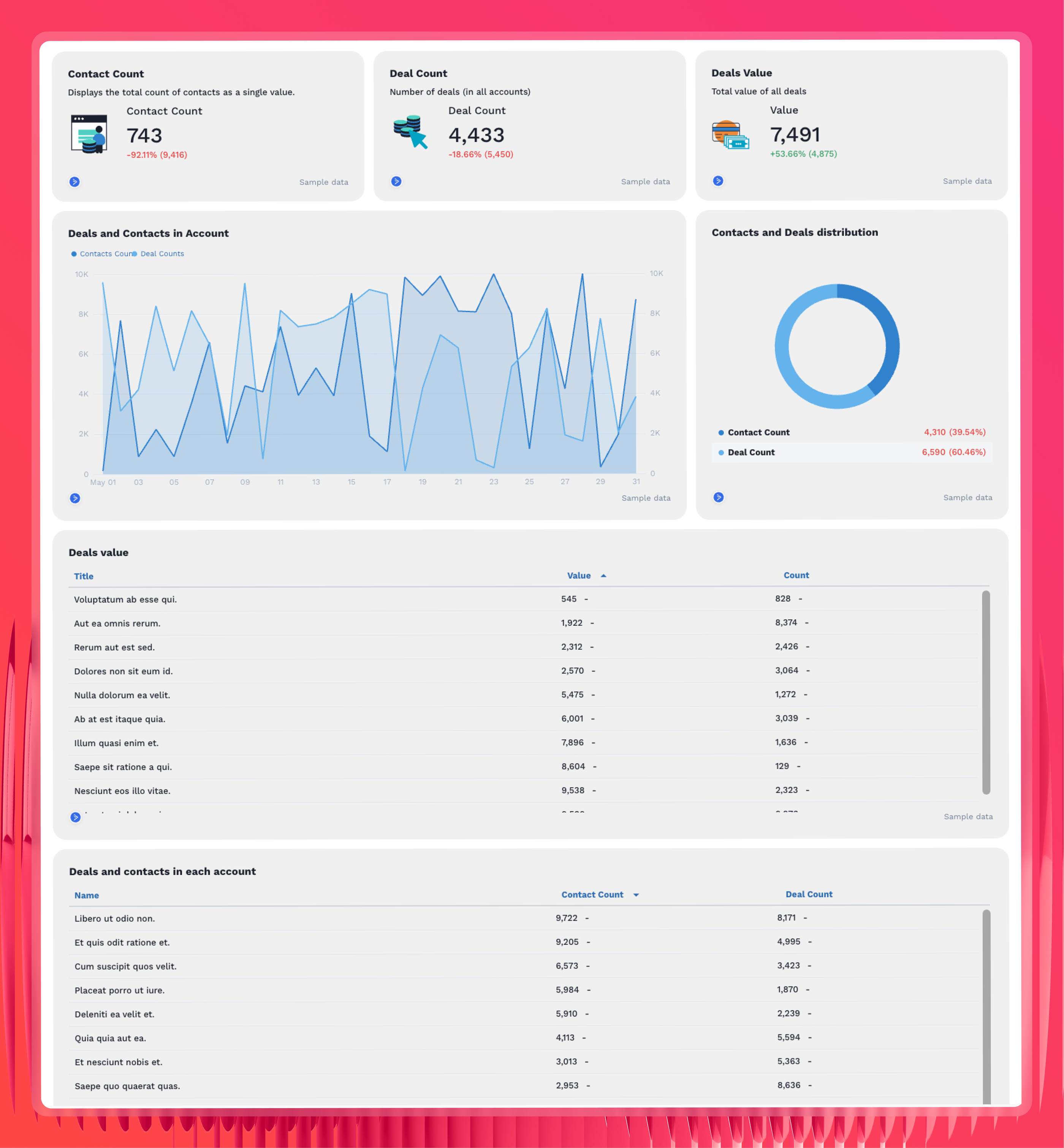Viewport: 1064px width, 1148px height.
Task: Select row Aut ea omnis rerum.
Action: click(523, 623)
